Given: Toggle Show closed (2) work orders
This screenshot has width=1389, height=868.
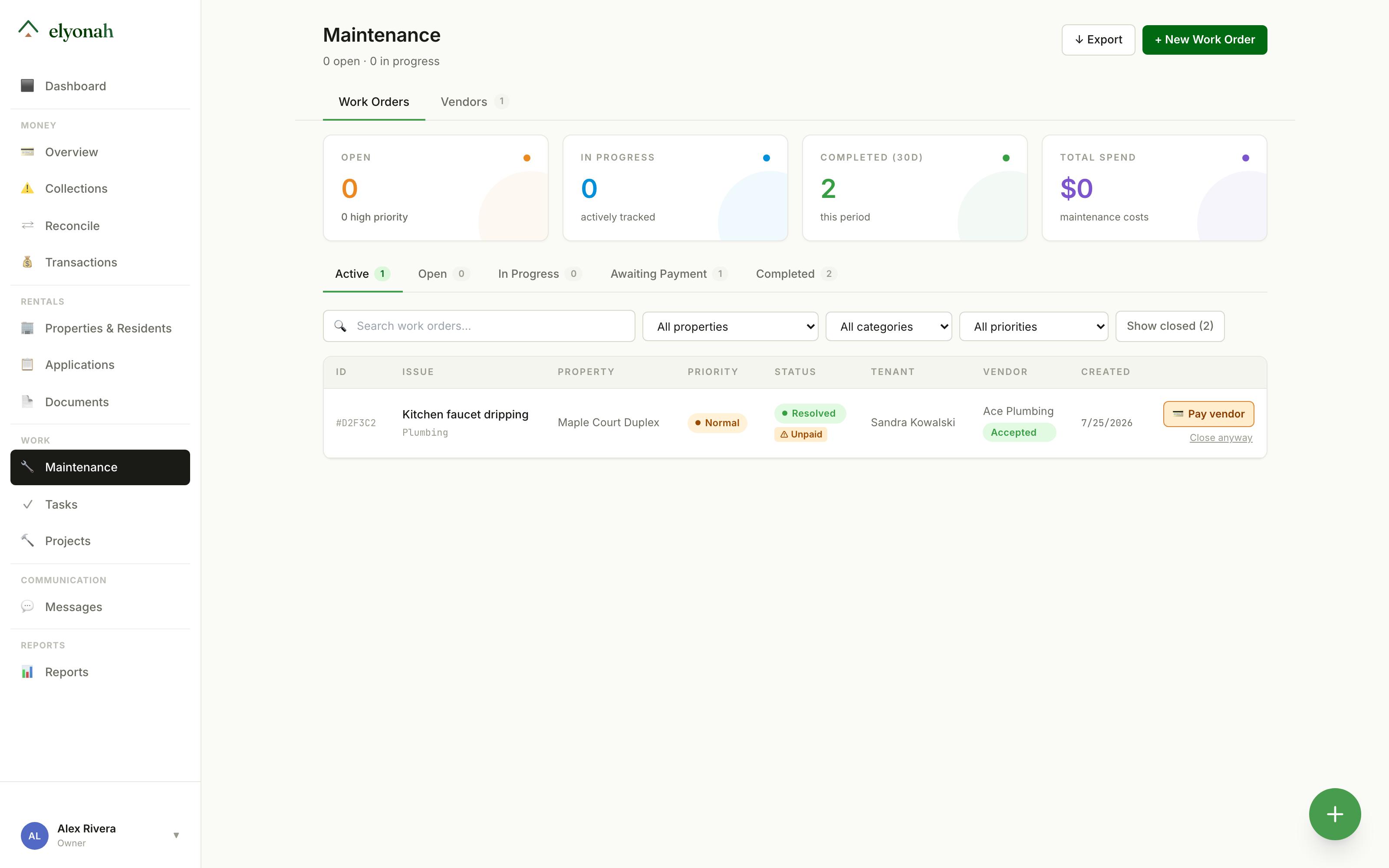Looking at the screenshot, I should coord(1170,326).
